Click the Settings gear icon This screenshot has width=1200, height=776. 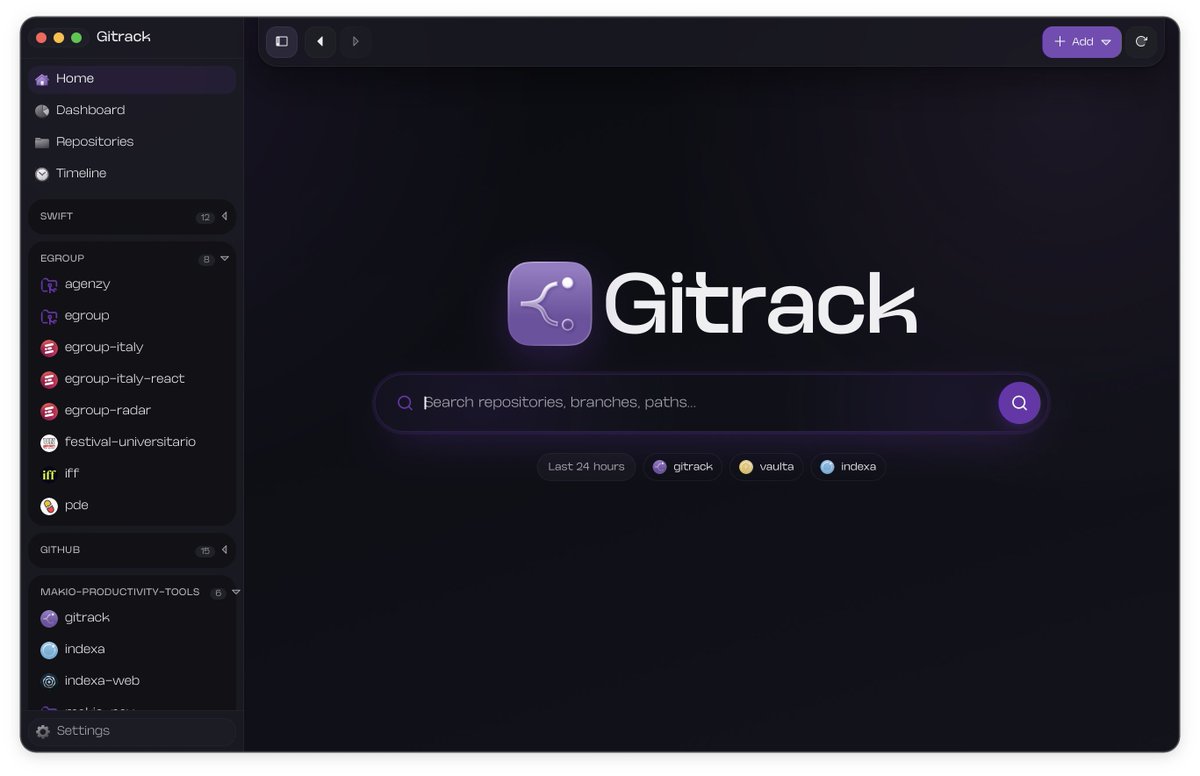(43, 731)
